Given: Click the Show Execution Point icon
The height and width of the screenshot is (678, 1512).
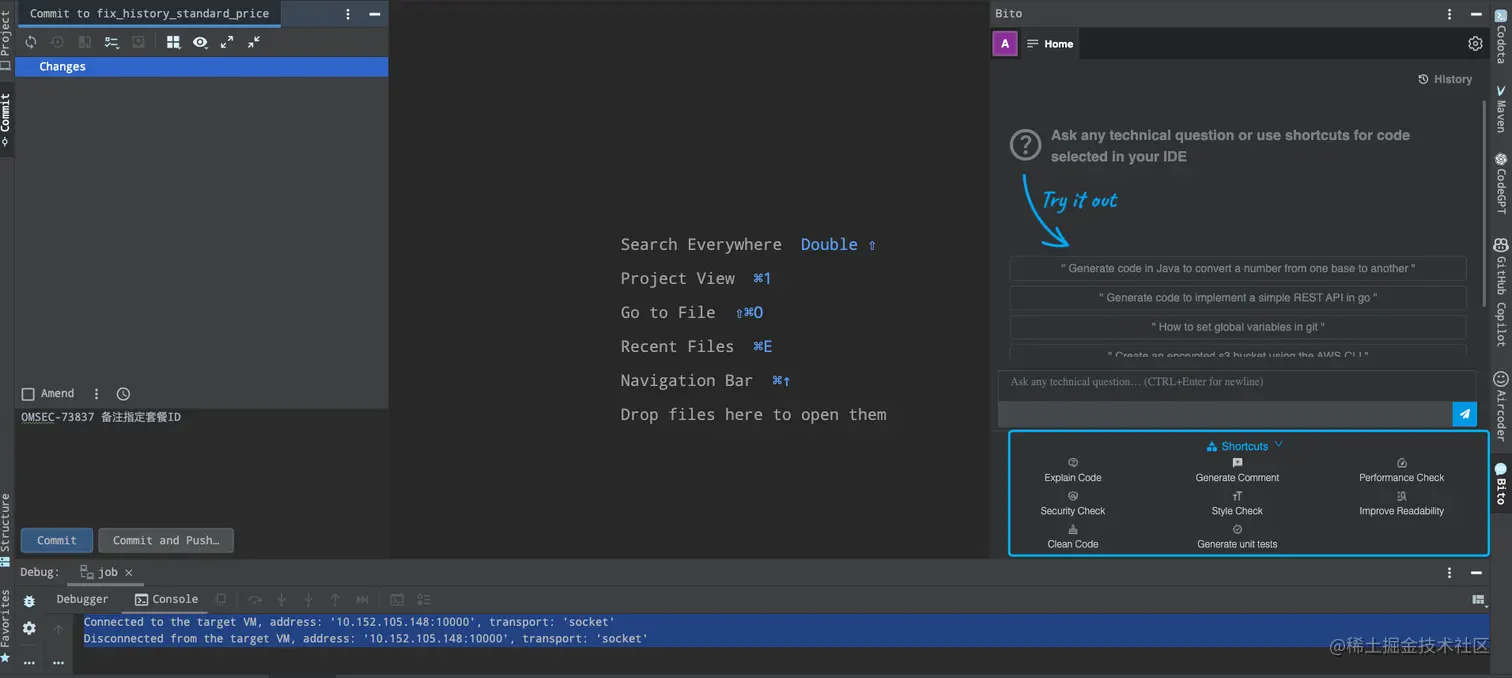Looking at the screenshot, I should [221, 600].
